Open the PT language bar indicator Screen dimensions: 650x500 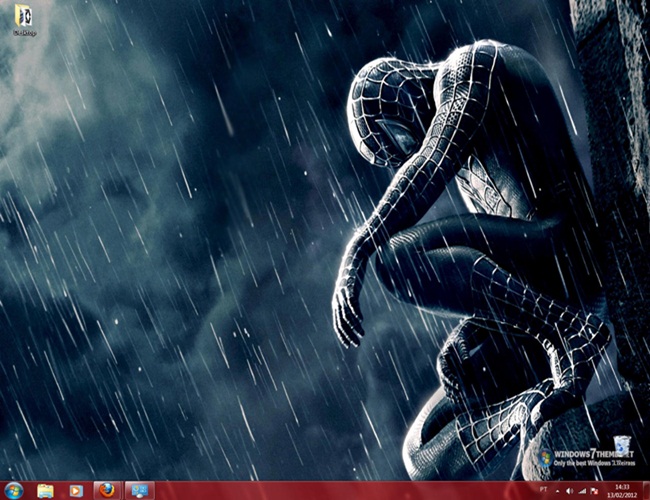click(x=543, y=490)
